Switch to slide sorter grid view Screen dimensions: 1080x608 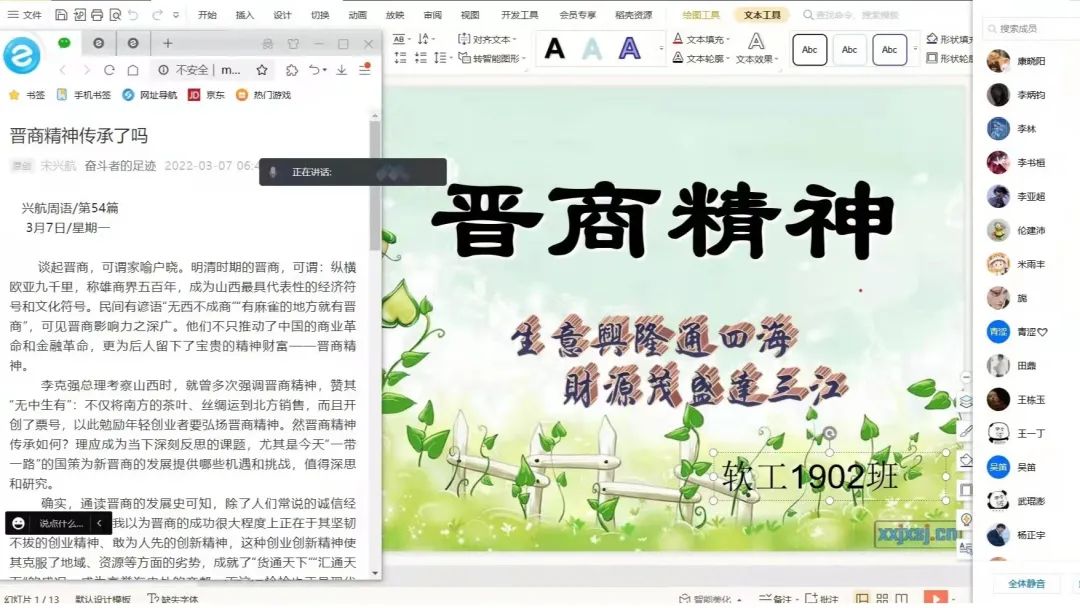pos(882,599)
